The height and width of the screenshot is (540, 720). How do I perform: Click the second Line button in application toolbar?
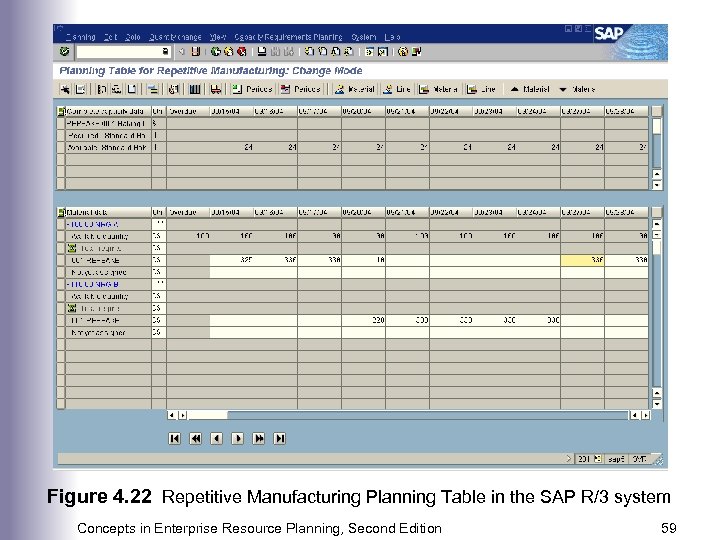481,89
